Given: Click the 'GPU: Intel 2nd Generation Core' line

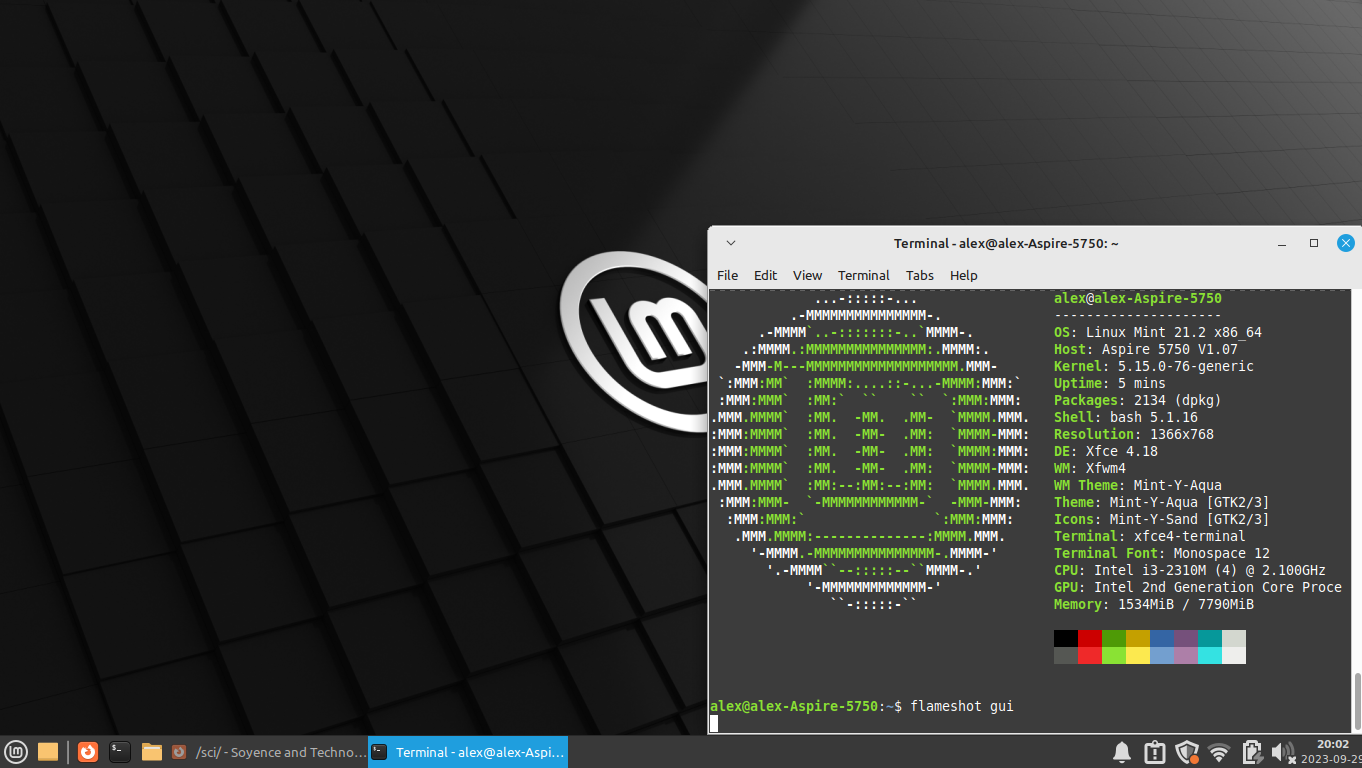Looking at the screenshot, I should pyautogui.click(x=1198, y=587).
